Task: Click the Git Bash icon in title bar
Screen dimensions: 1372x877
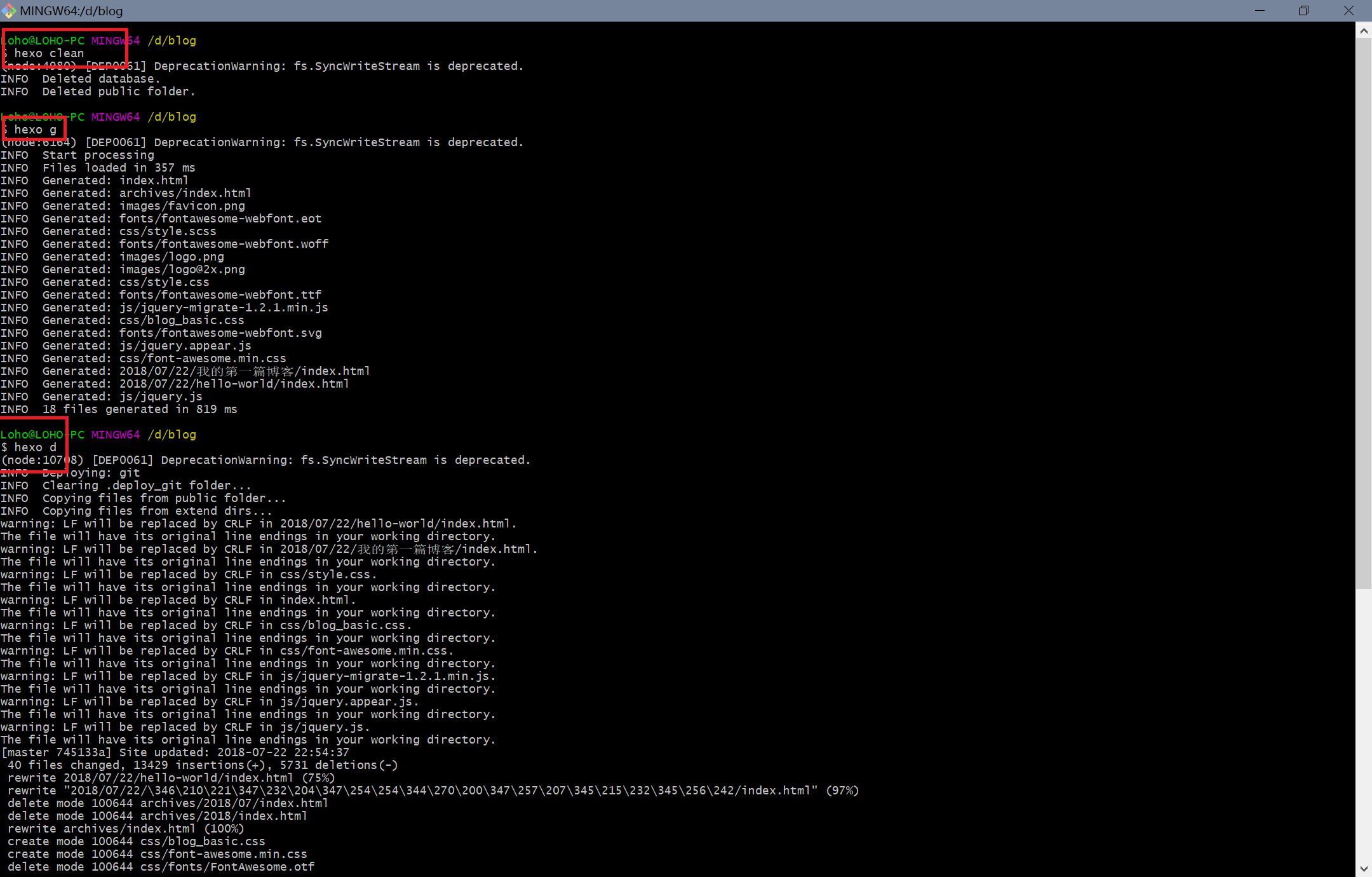Action: coord(9,11)
